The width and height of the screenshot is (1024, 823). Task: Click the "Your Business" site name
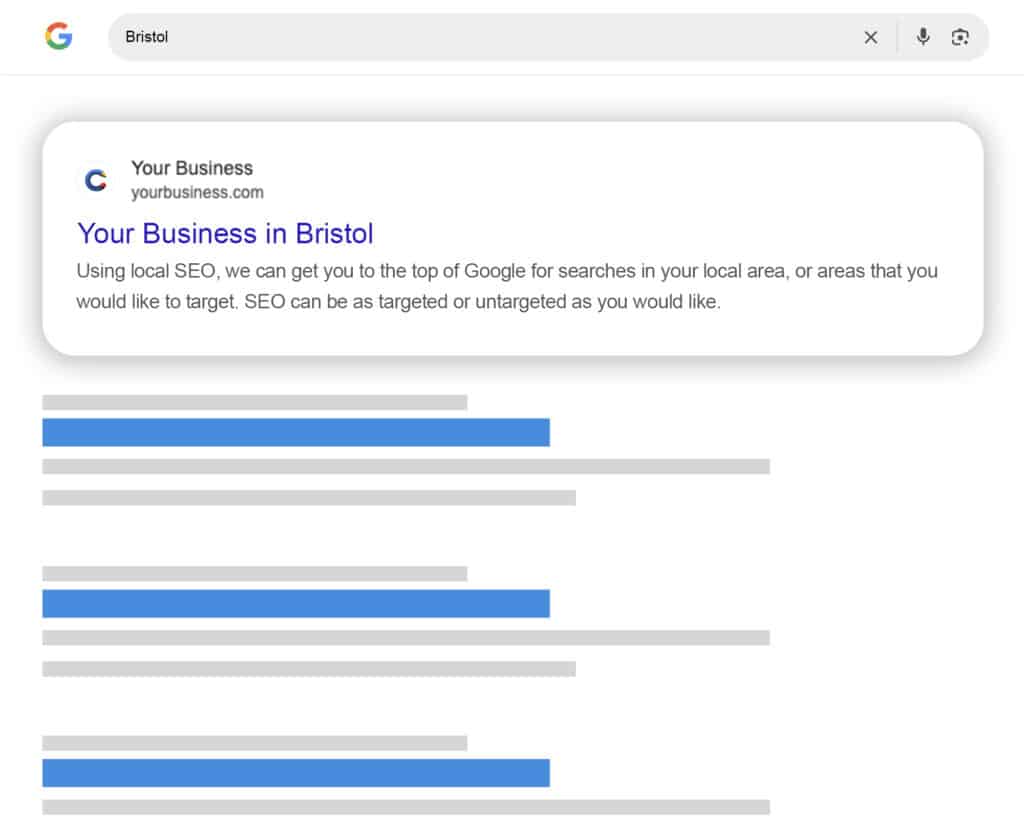[192, 168]
